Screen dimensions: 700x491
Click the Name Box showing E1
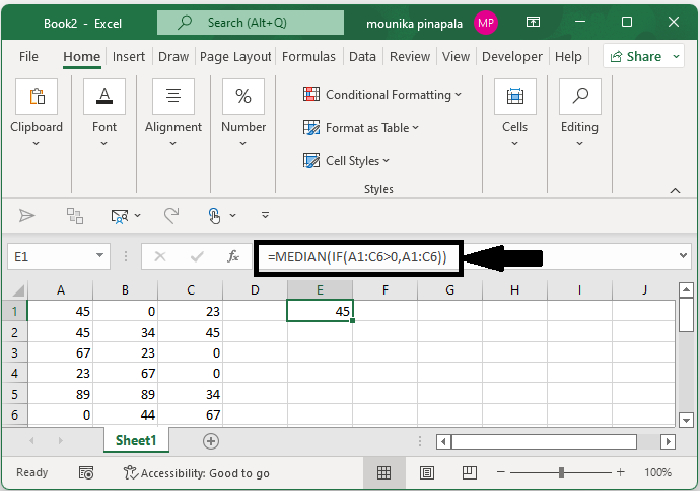[x=48, y=257]
